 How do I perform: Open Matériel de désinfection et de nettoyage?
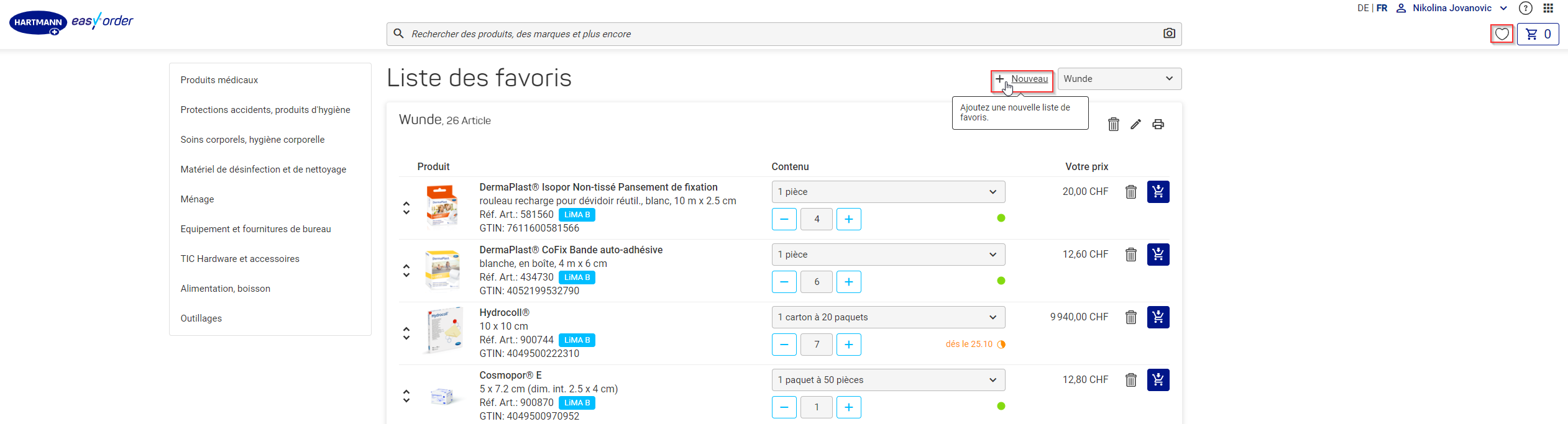point(264,169)
